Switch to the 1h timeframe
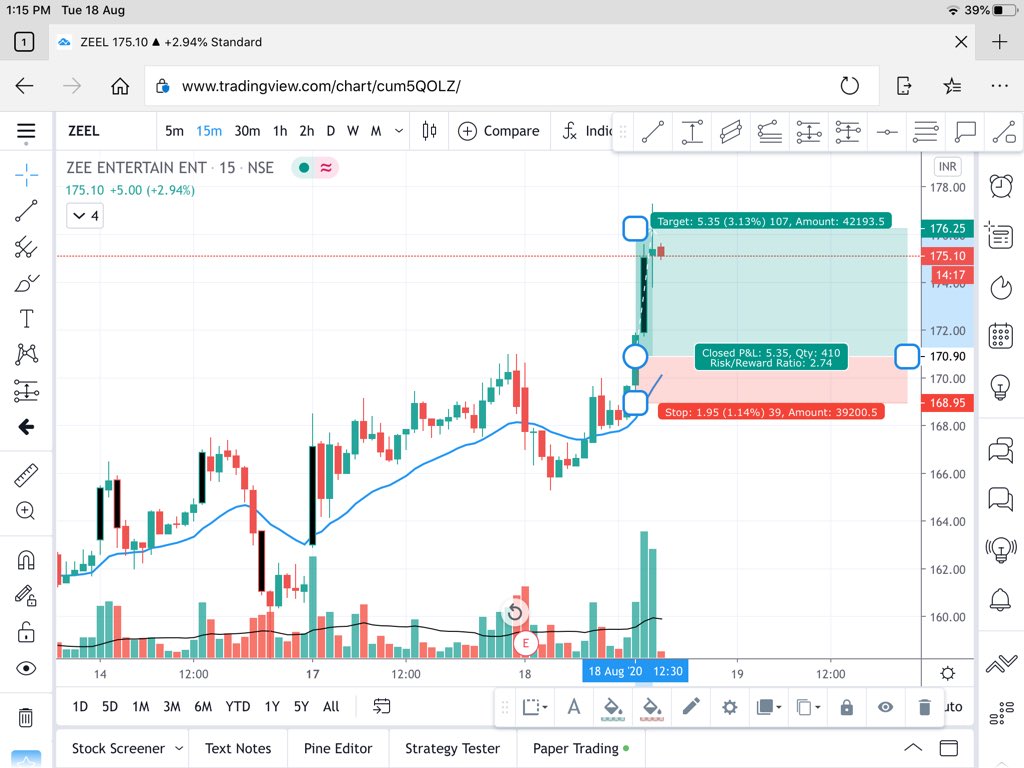Image resolution: width=1024 pixels, height=768 pixels. (x=280, y=131)
